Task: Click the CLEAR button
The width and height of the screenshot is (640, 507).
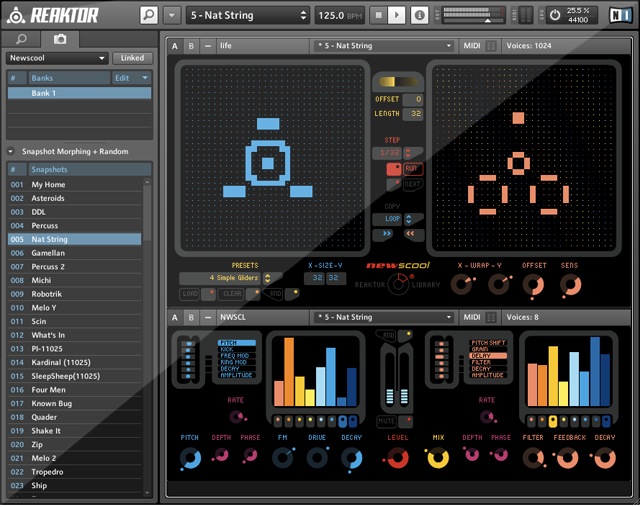Action: (232, 294)
